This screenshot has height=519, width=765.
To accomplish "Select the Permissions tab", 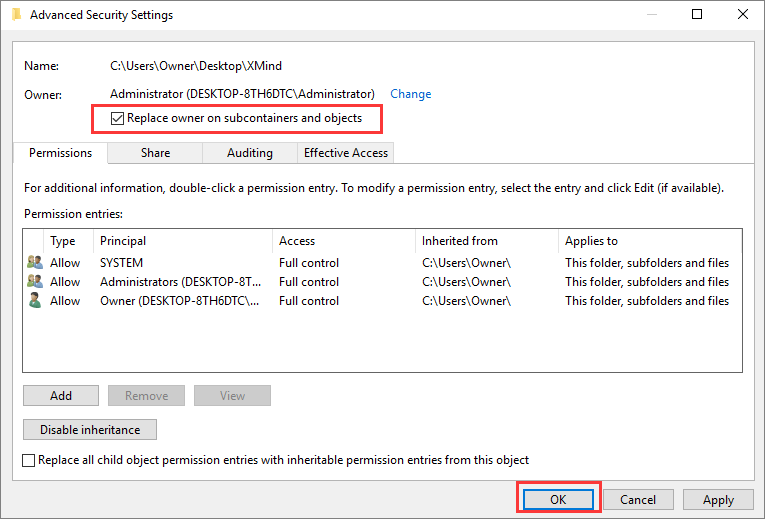I will point(61,153).
